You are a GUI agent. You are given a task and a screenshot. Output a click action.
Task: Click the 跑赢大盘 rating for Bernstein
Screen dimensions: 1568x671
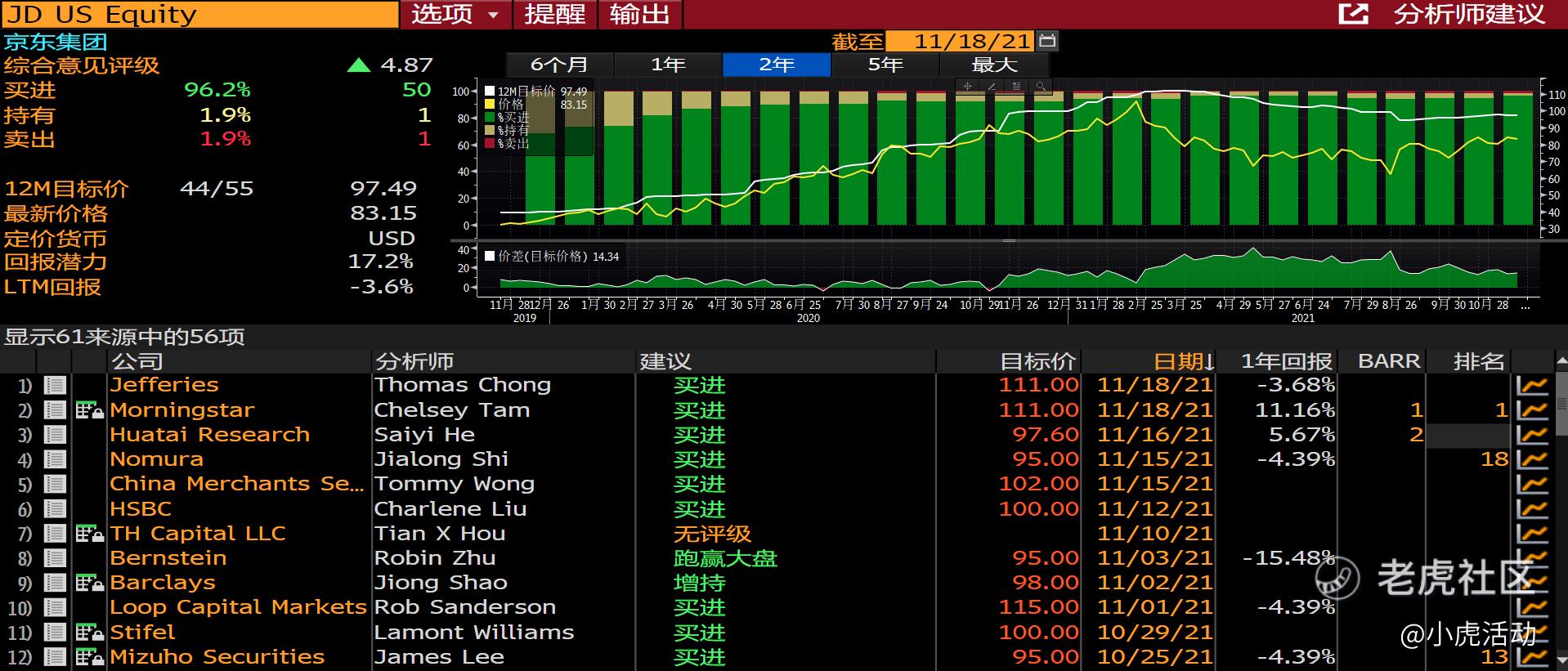coord(725,558)
